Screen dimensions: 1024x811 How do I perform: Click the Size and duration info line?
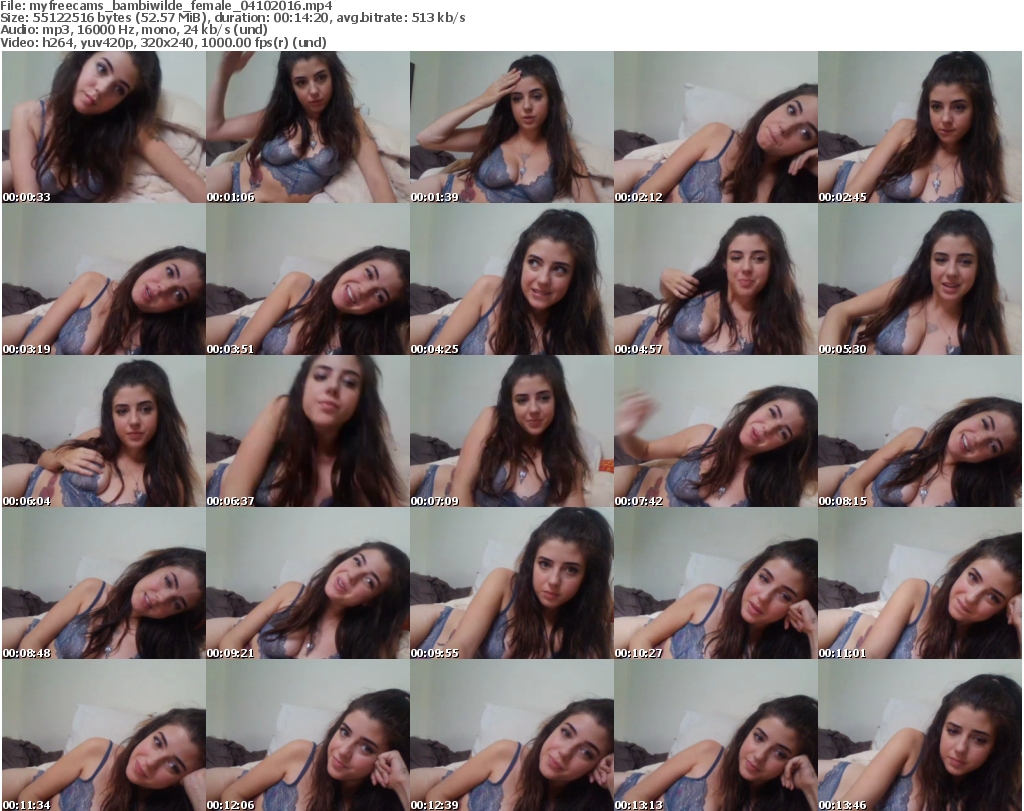tap(233, 18)
